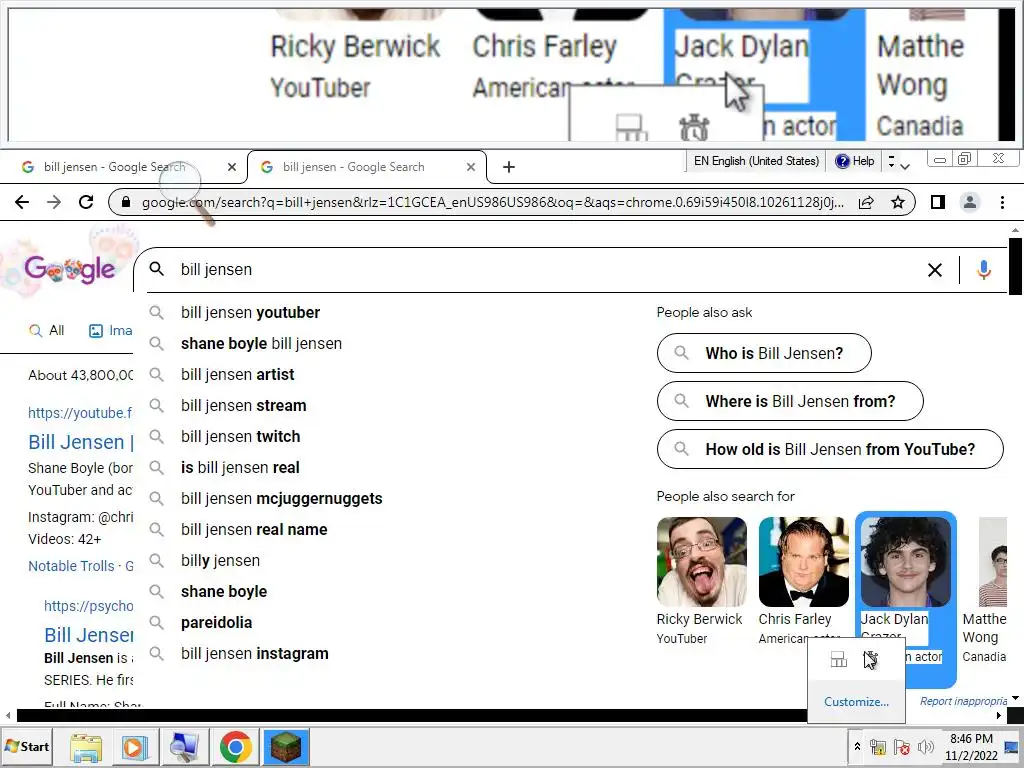Close the active bill jensen tab

(x=471, y=167)
